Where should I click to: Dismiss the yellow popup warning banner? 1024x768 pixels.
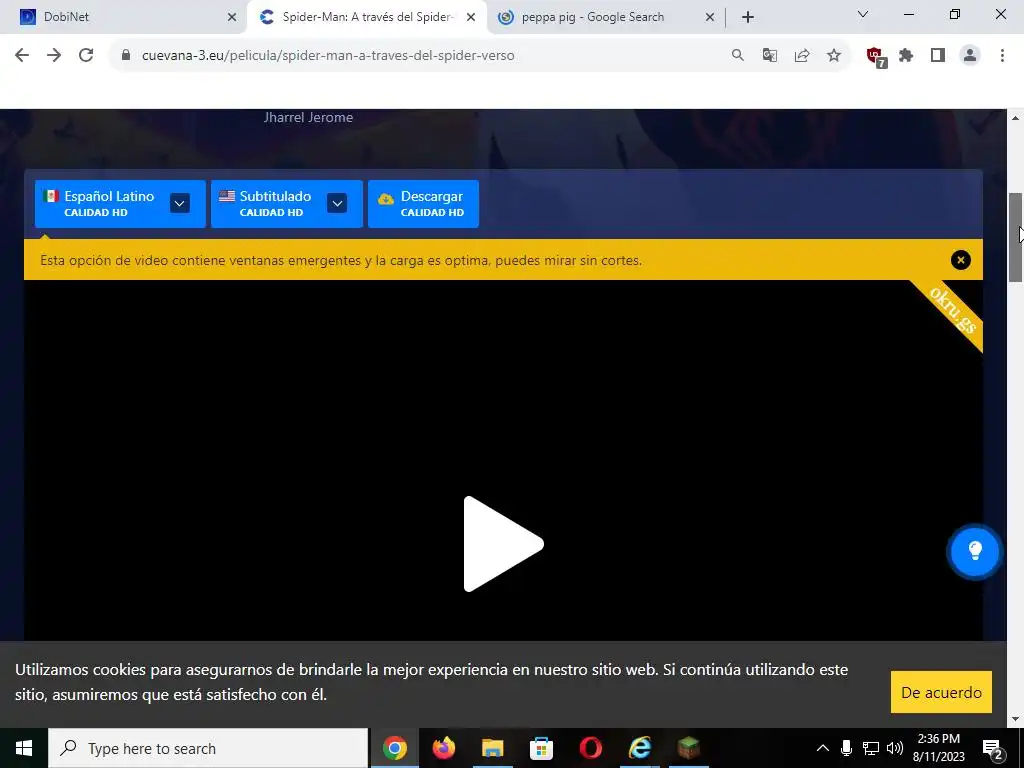pos(961,260)
